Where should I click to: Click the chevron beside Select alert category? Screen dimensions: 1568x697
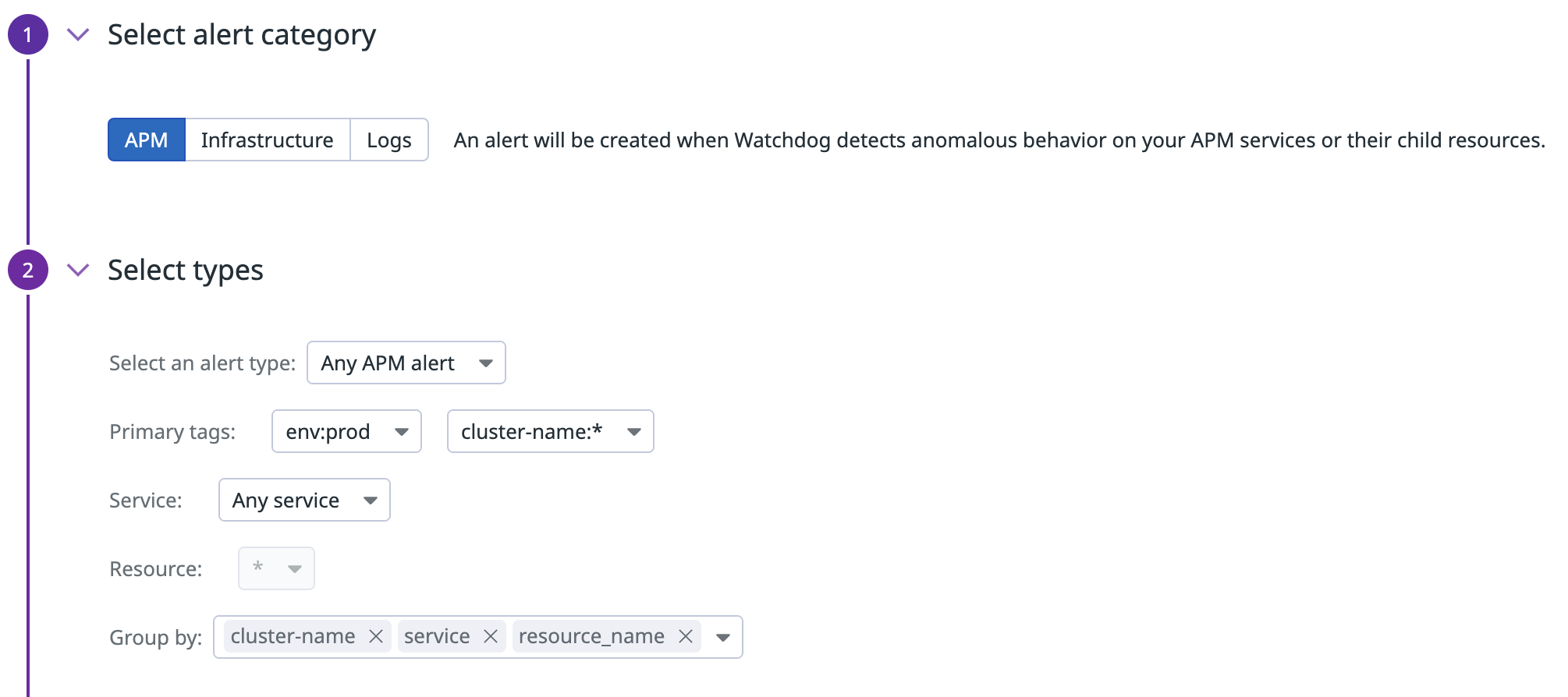click(78, 34)
